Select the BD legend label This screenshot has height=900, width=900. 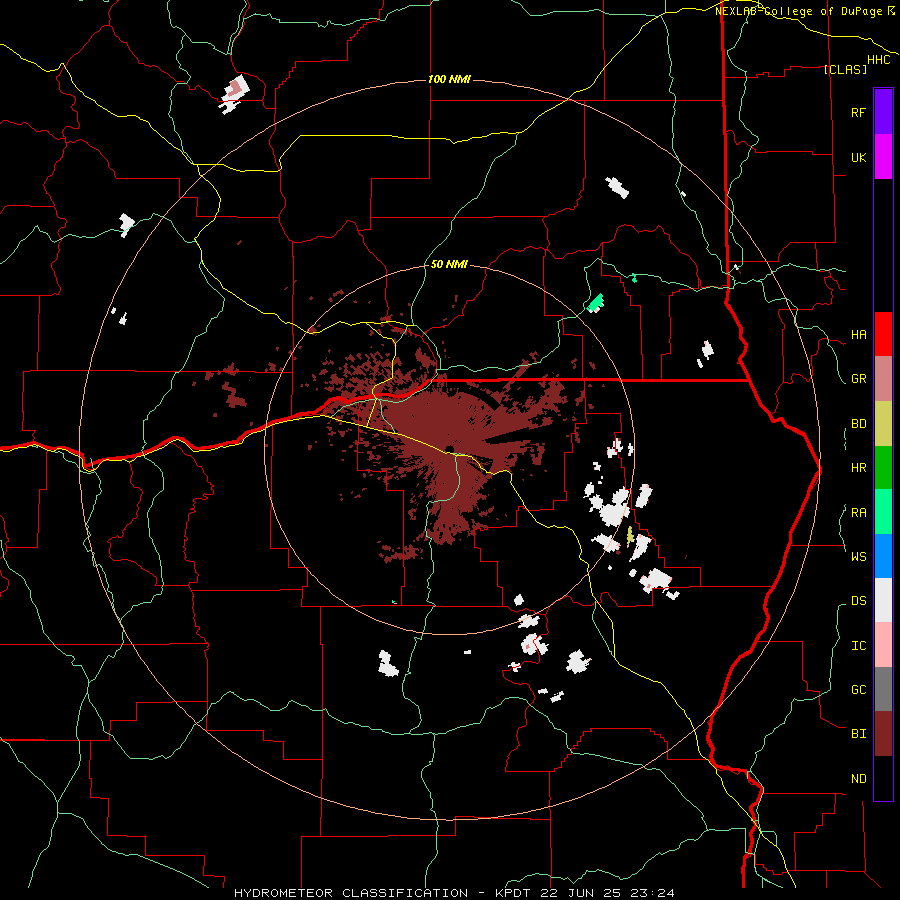tap(858, 424)
